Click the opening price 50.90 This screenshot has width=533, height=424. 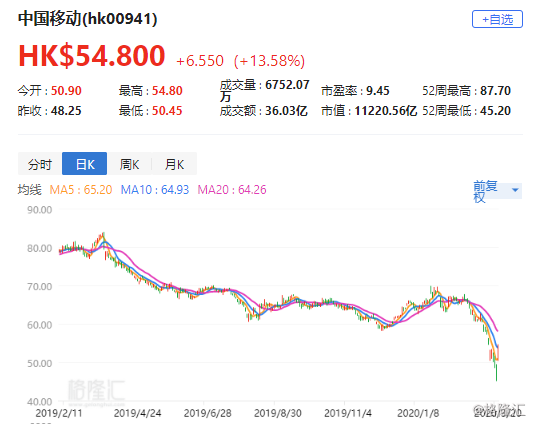(66, 91)
